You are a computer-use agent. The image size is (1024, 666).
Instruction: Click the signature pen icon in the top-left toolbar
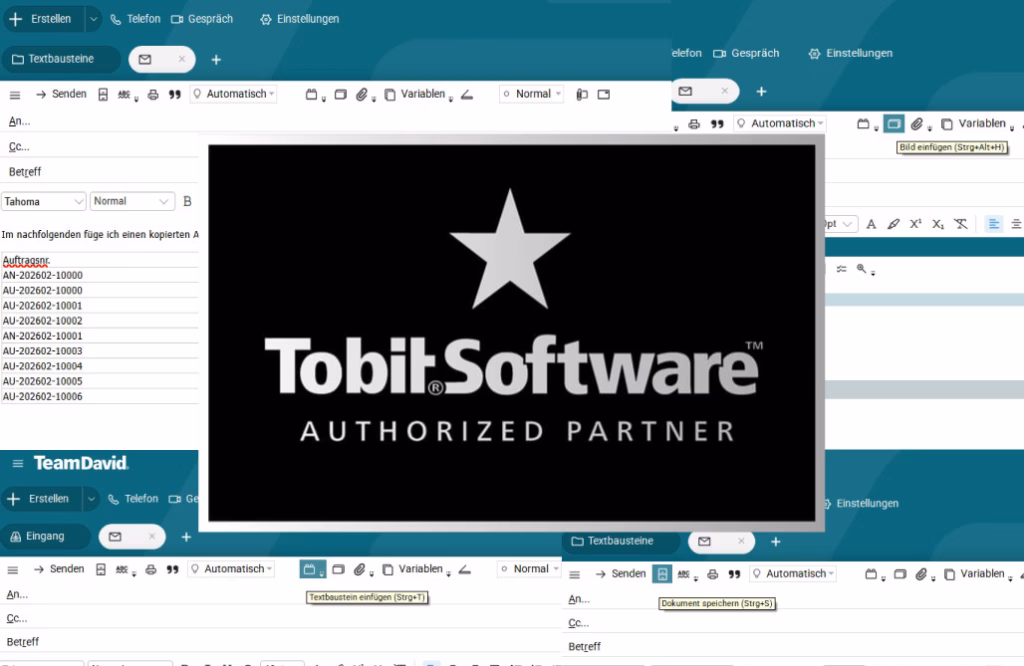click(466, 95)
